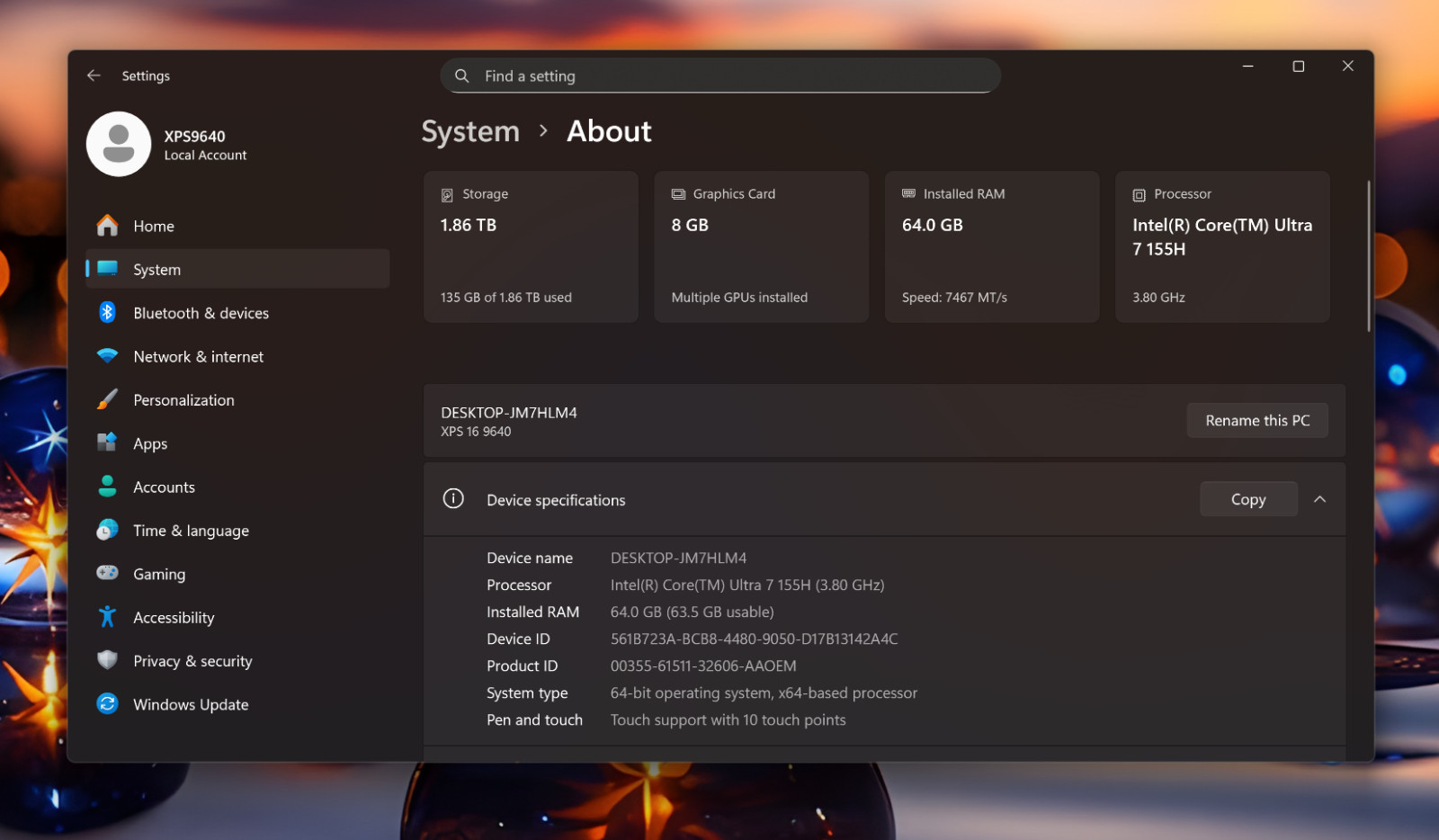Open the Home settings page
Image resolution: width=1439 pixels, height=840 pixels.
(x=237, y=226)
